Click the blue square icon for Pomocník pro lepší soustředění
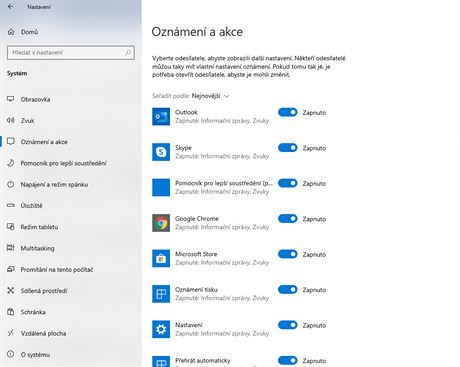The image size is (460, 367). click(x=161, y=187)
